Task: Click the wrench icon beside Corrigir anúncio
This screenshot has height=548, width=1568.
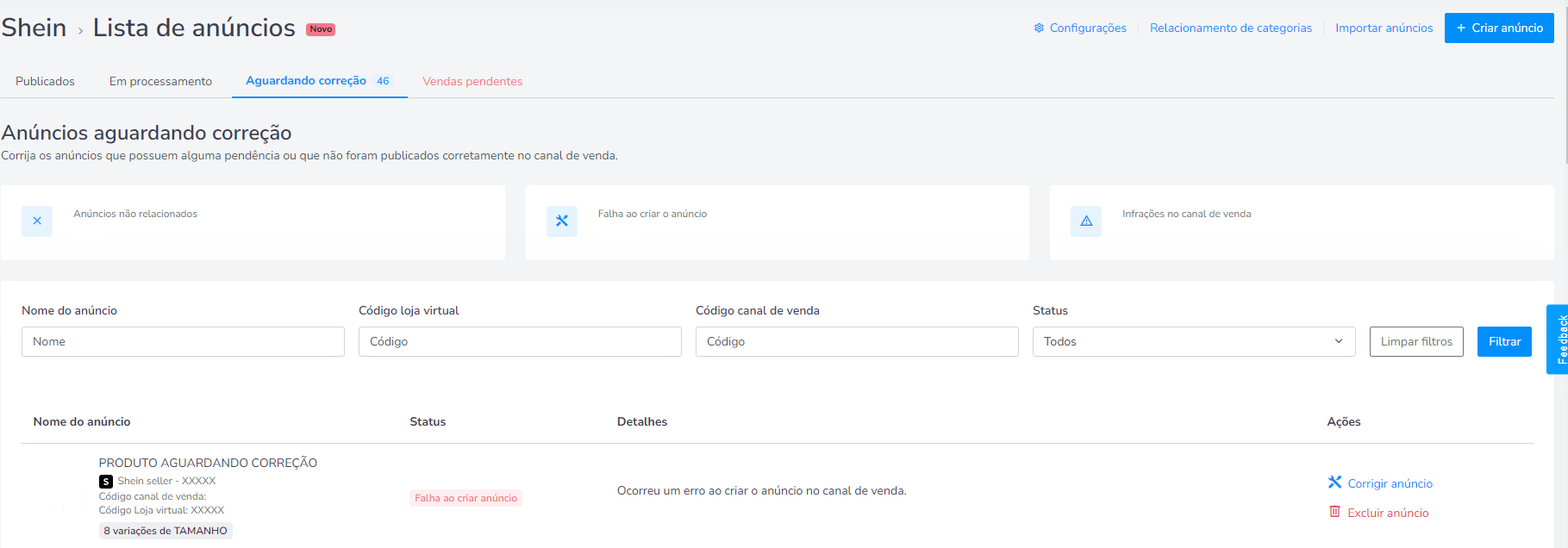Action: click(x=1335, y=483)
